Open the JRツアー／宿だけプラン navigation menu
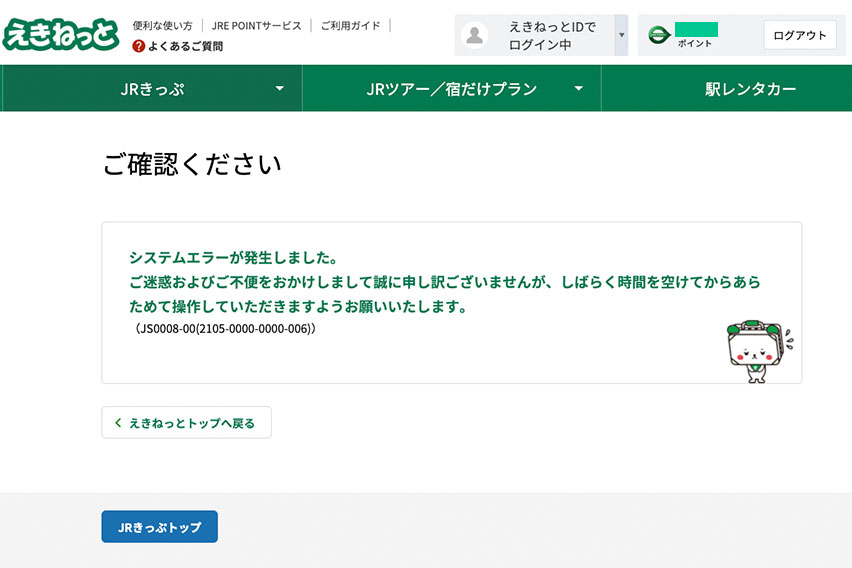852x568 pixels. coord(451,89)
